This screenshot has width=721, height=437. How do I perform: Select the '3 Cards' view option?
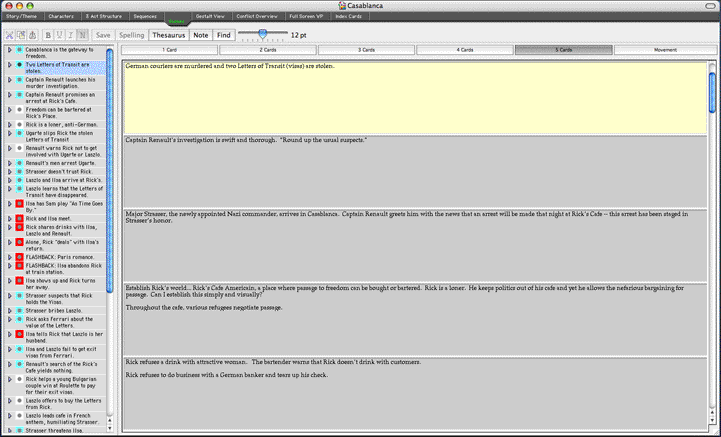[362, 49]
